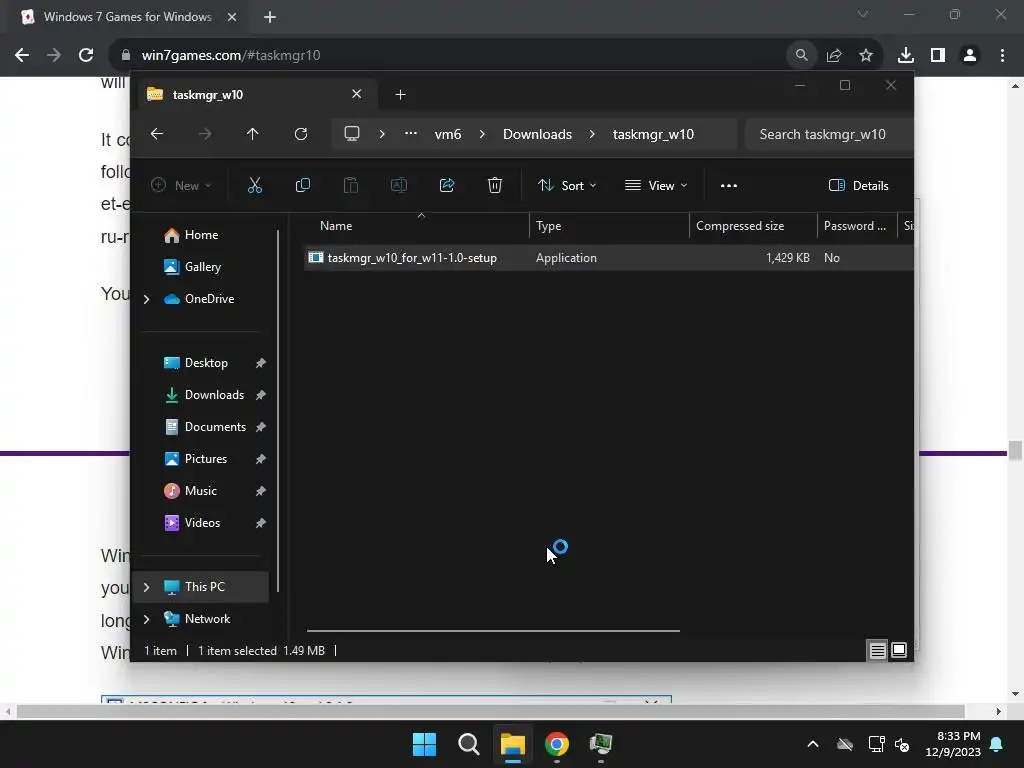
Task: Click the Rename icon in Explorer toolbar
Action: tap(398, 185)
